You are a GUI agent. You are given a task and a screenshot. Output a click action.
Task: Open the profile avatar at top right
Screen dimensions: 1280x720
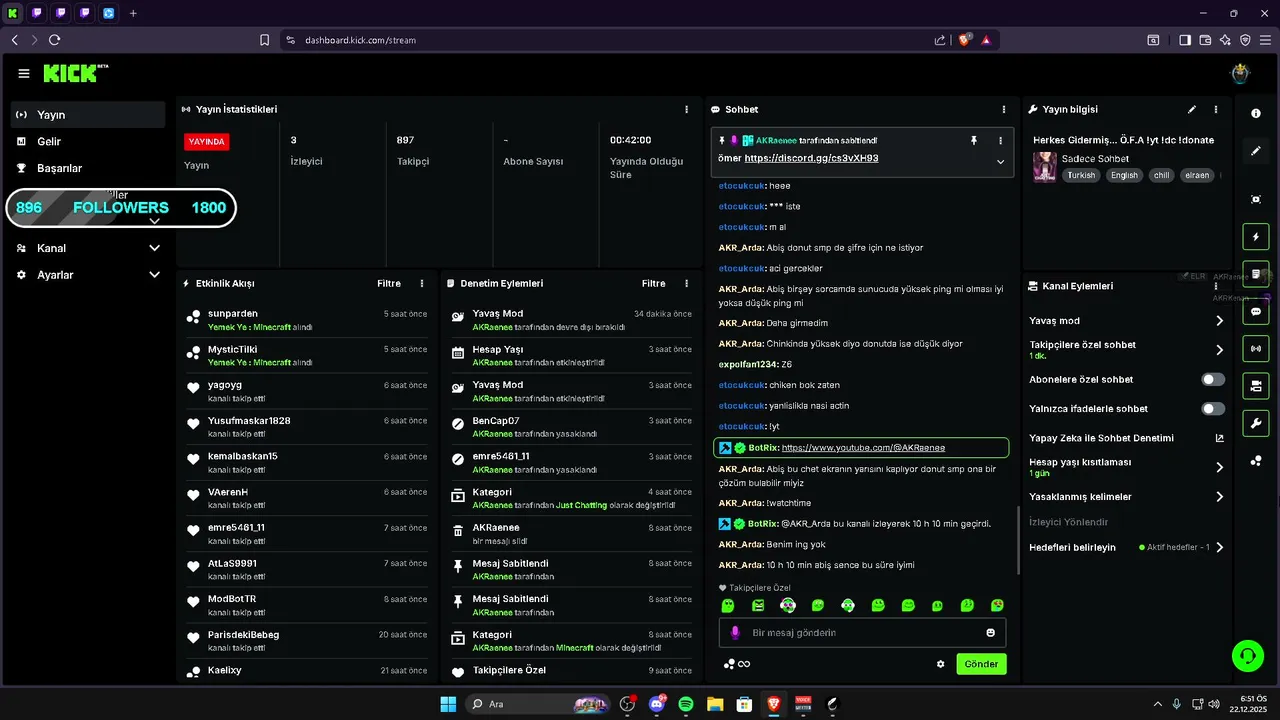click(x=1241, y=73)
